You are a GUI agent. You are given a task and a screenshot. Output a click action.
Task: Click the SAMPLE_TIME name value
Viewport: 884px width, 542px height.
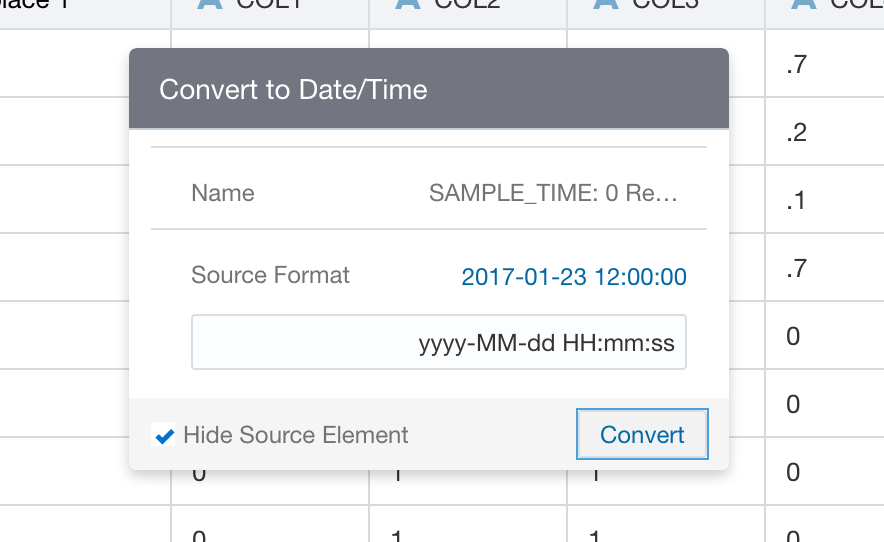point(553,193)
